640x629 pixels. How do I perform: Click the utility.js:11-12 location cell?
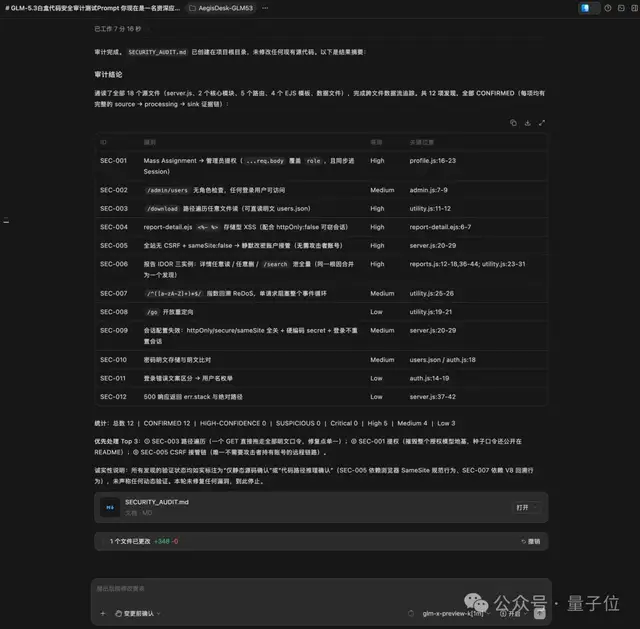tap(430, 209)
